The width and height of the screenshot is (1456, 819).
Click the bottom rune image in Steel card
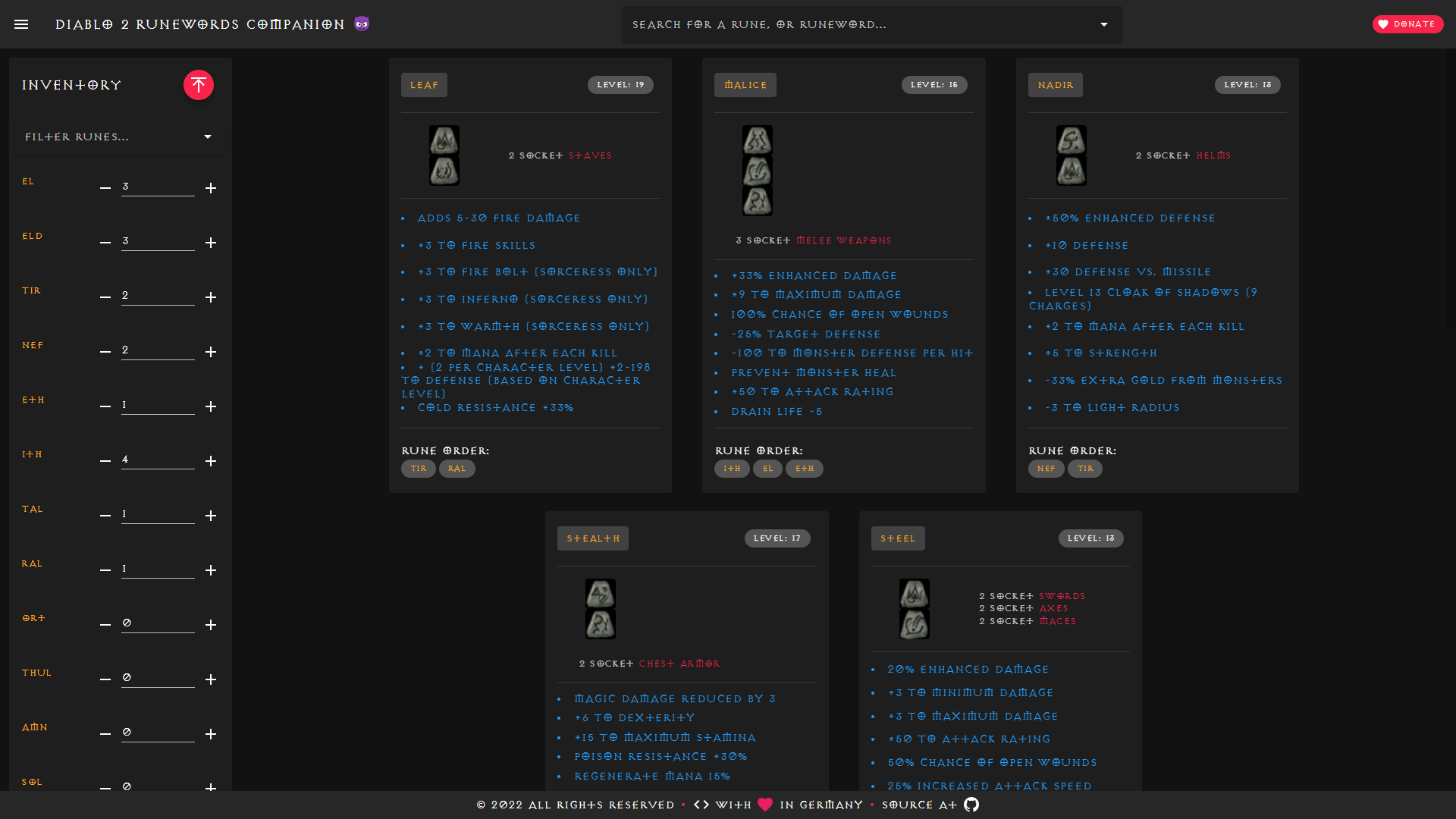[915, 624]
